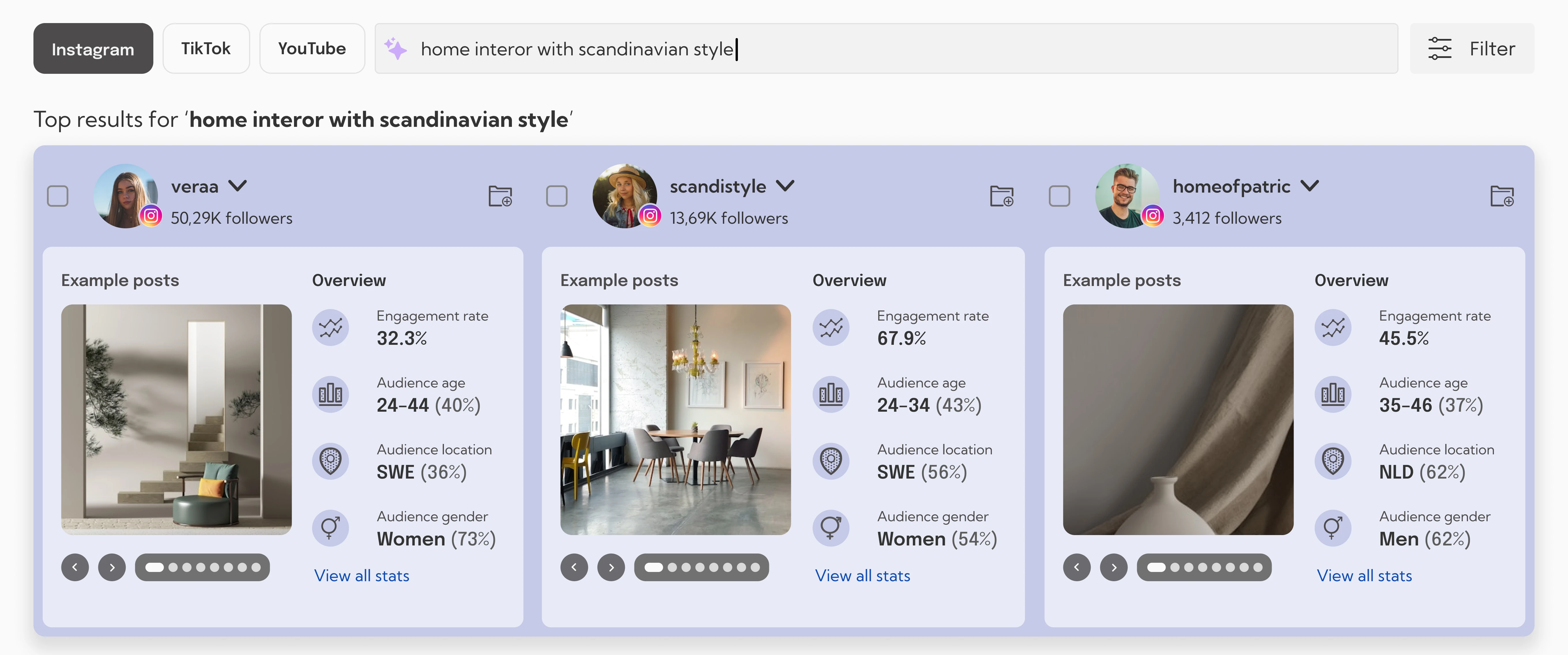This screenshot has width=1568, height=655.
Task: Select the homeofpatric checkbox
Action: pos(1060,196)
